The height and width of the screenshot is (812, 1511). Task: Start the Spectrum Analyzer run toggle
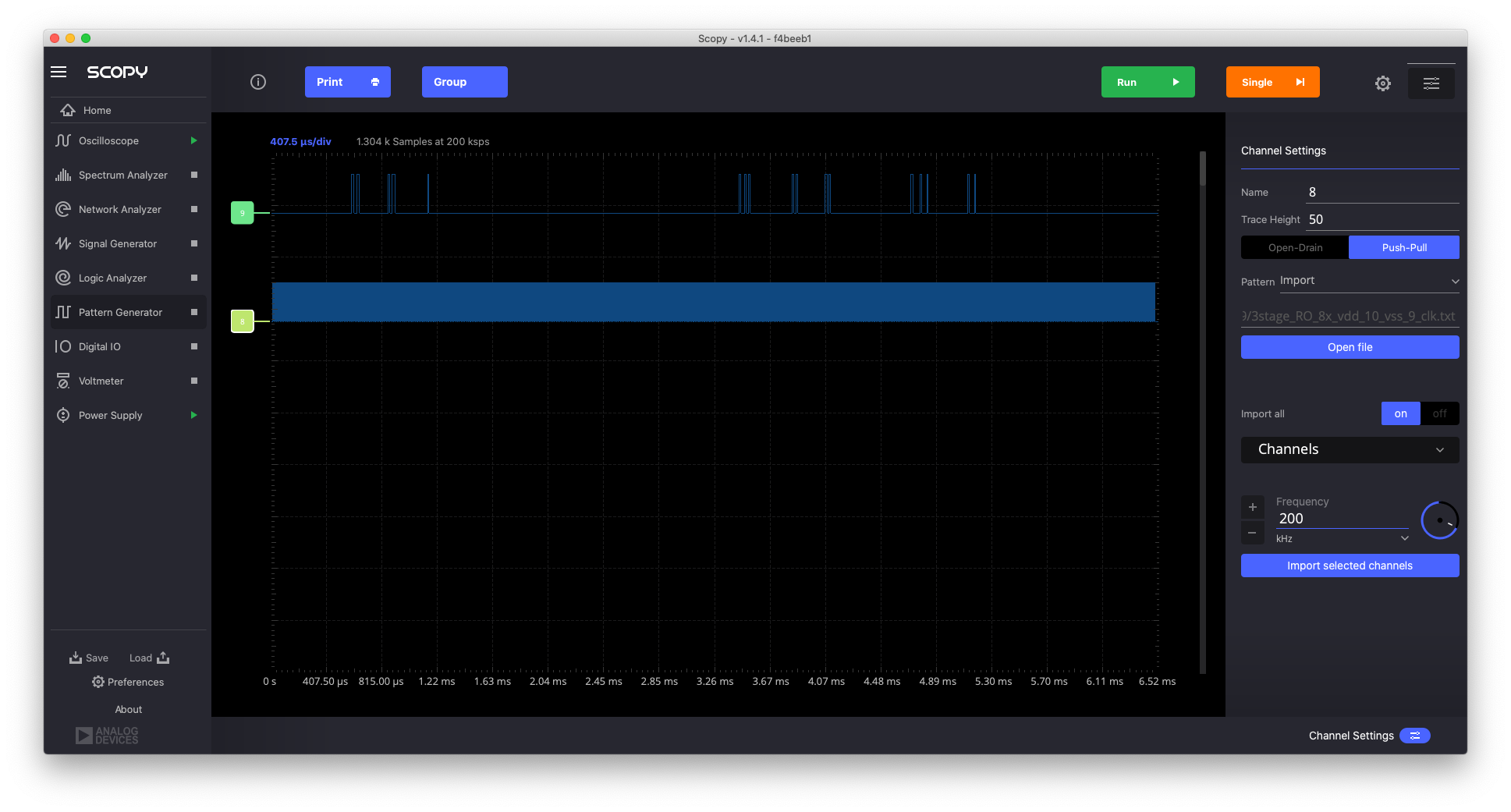[x=194, y=175]
